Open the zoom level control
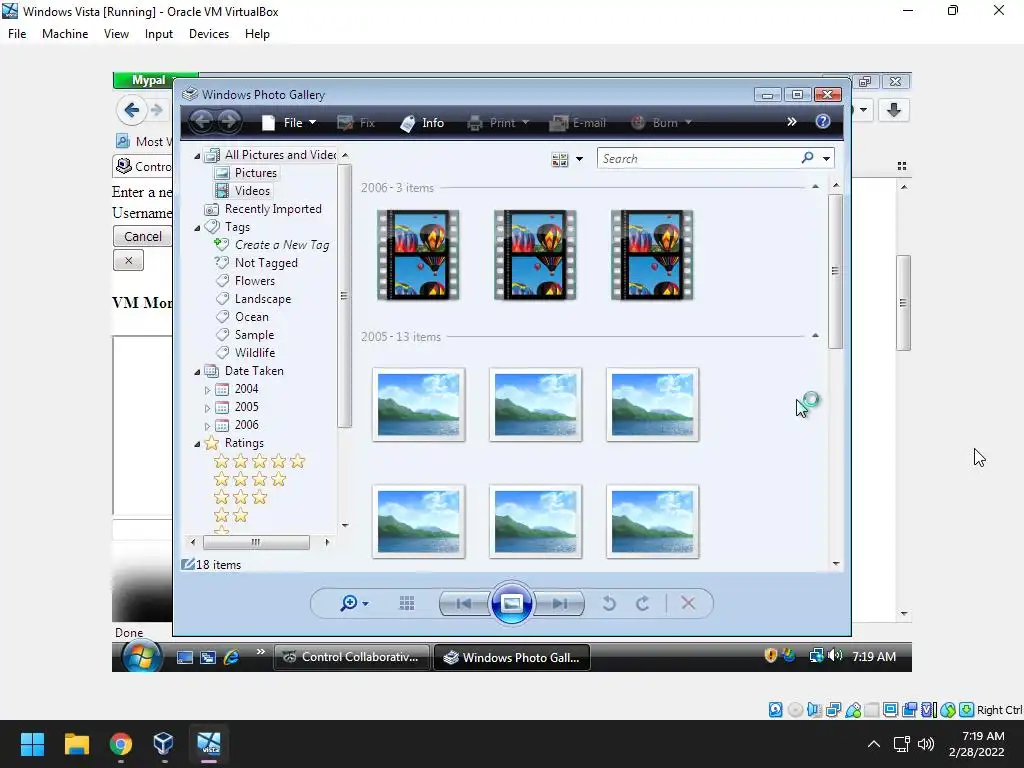The height and width of the screenshot is (768, 1024). (x=354, y=603)
